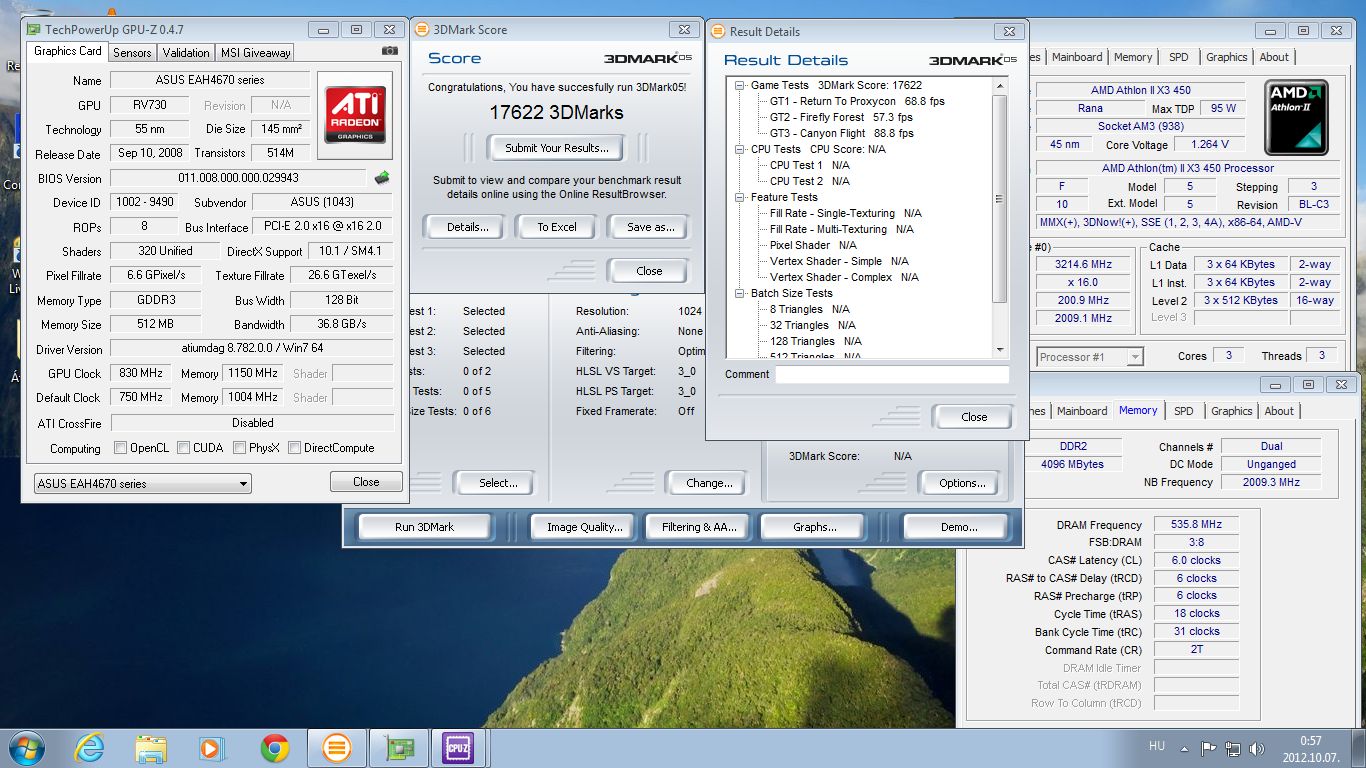
Task: Collapse the Game Tests tree node
Action: (740, 86)
